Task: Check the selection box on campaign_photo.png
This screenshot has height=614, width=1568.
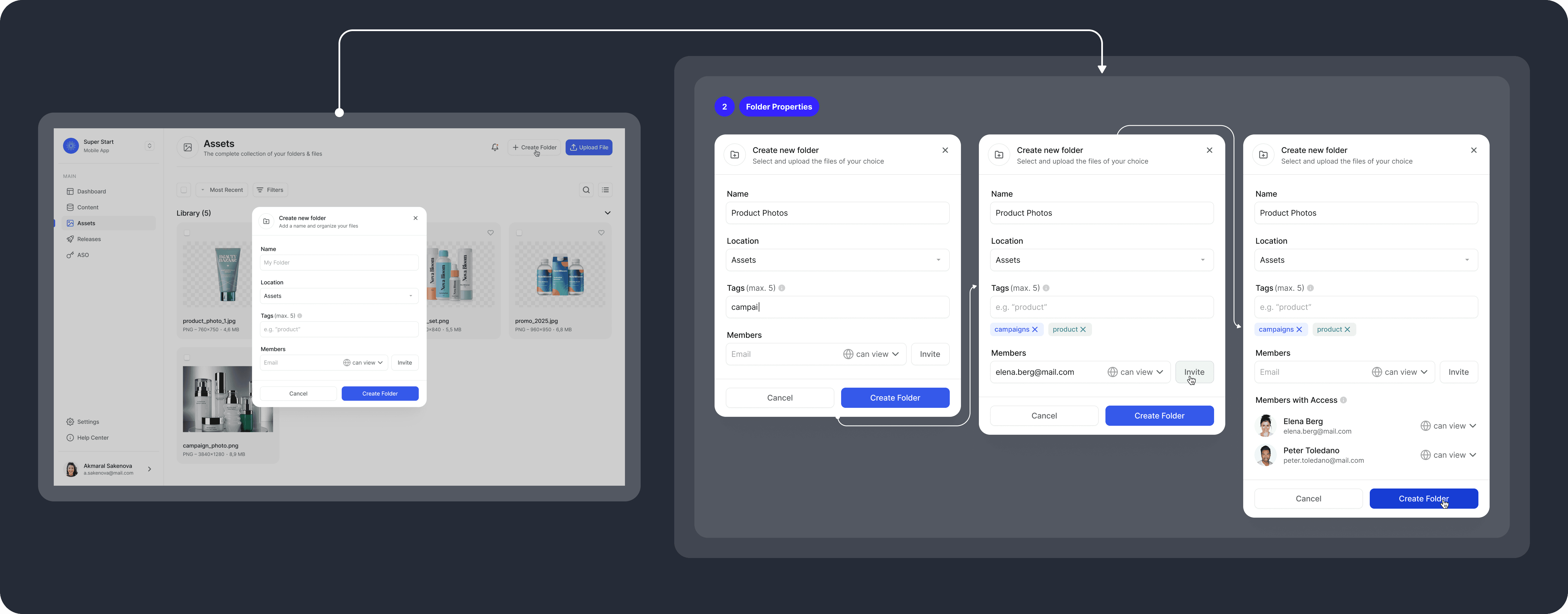Action: pyautogui.click(x=187, y=357)
